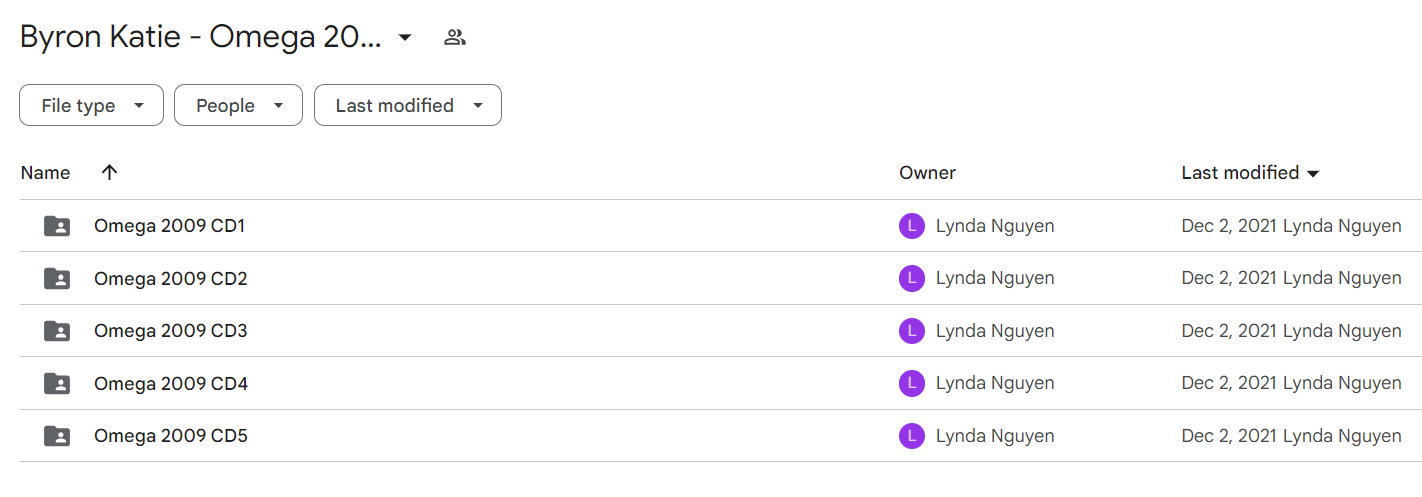
Task: Click Lynda Nguyen owner name for CD4
Action: [x=995, y=384]
